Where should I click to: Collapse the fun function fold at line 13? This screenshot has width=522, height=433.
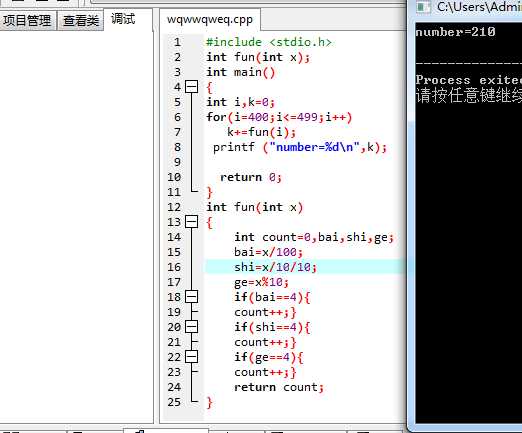coord(191,222)
